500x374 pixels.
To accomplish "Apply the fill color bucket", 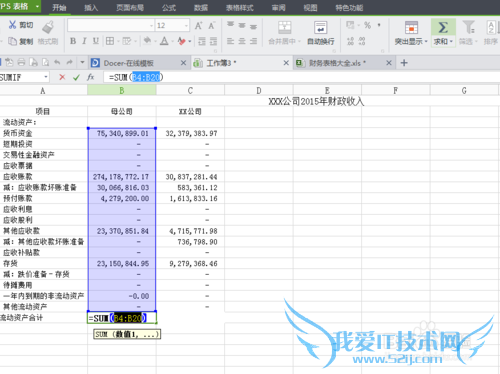I will point(147,41).
